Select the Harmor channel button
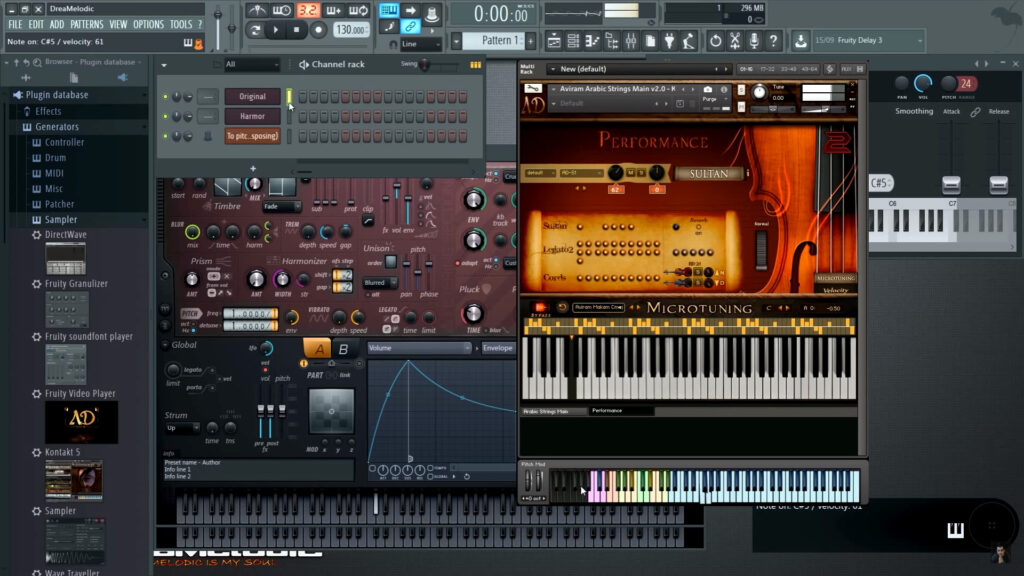Image resolution: width=1024 pixels, height=576 pixels. click(252, 116)
